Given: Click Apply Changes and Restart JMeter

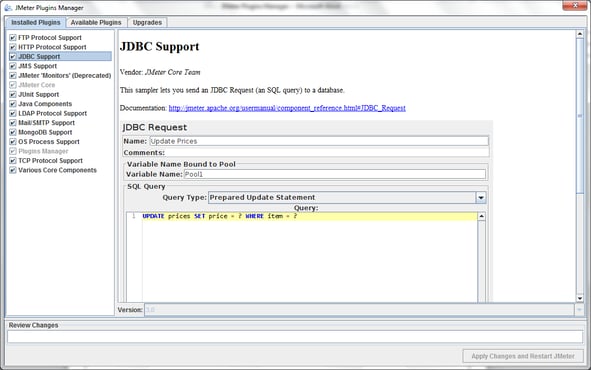Looking at the screenshot, I should pos(523,356).
